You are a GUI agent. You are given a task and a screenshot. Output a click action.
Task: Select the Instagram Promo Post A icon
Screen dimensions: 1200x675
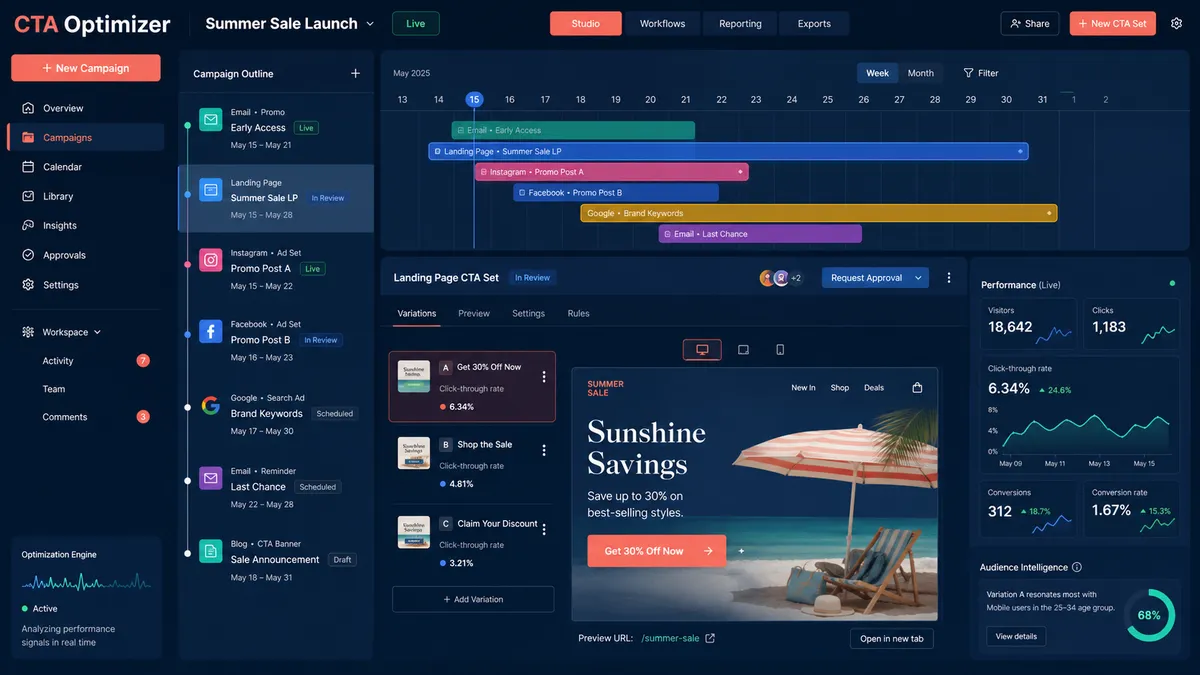210,260
